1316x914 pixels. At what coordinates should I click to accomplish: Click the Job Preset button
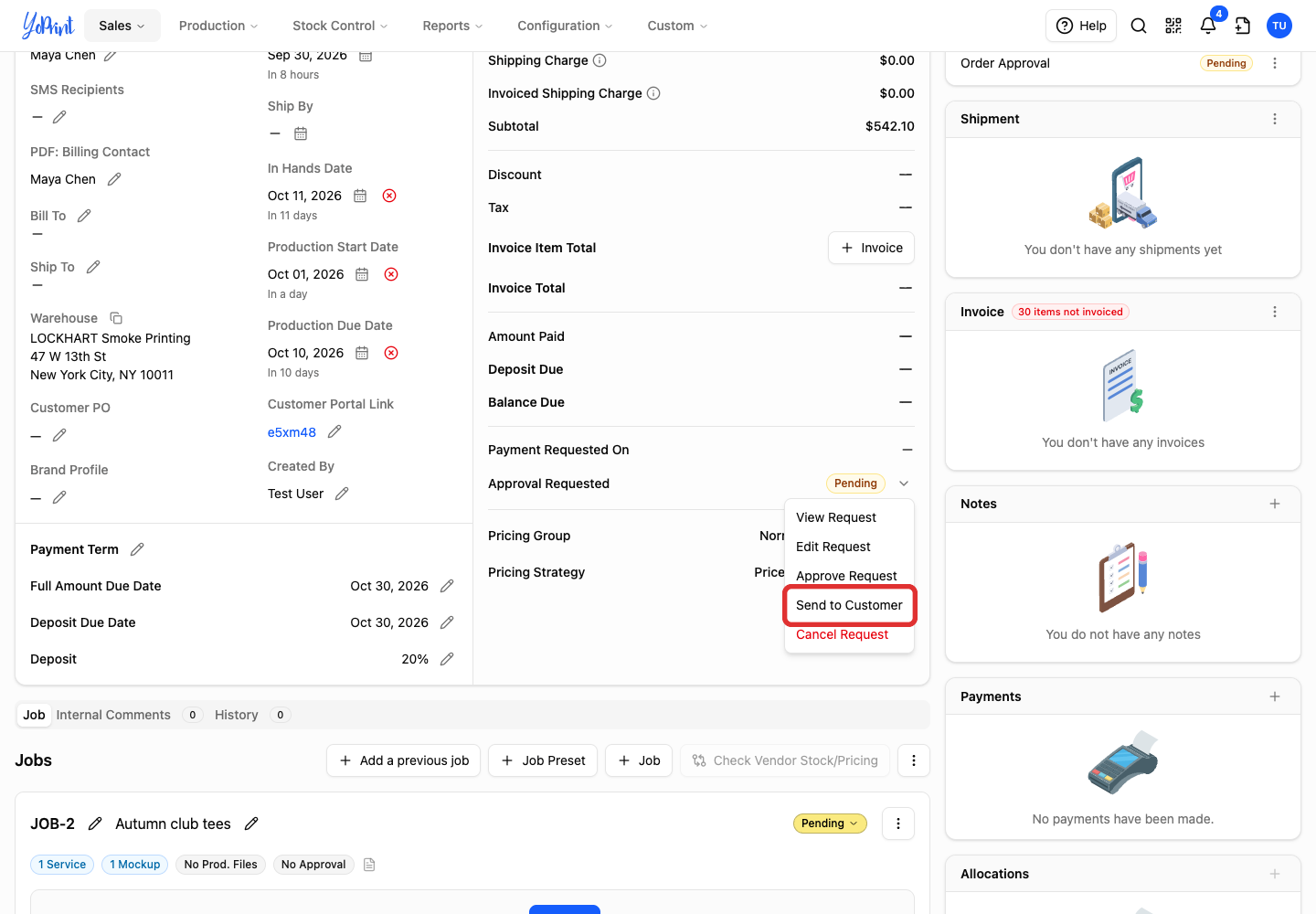point(543,760)
